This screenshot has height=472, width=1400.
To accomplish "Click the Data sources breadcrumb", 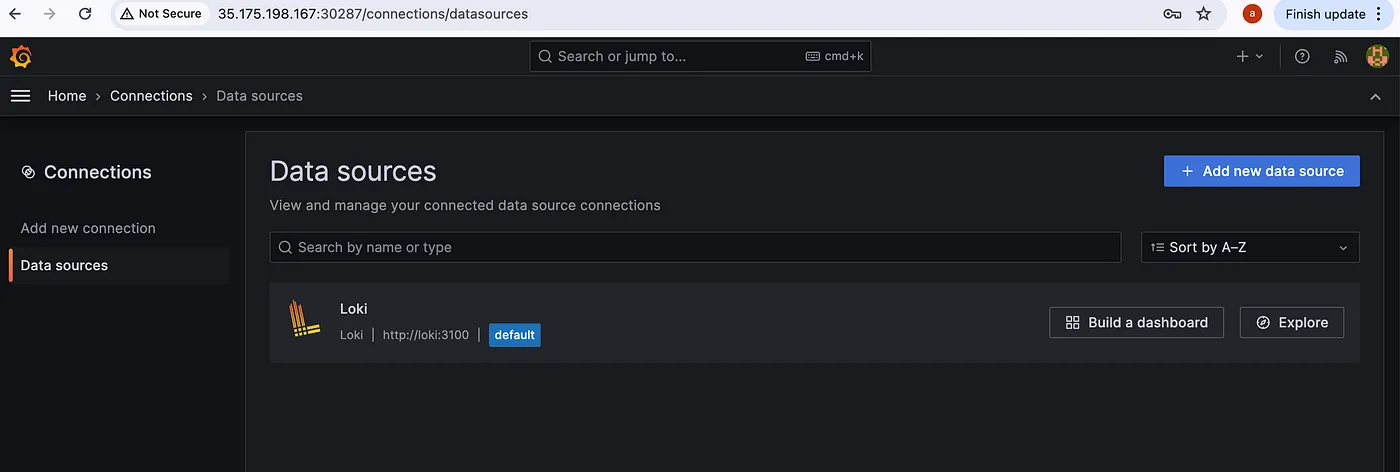I will [x=259, y=96].
